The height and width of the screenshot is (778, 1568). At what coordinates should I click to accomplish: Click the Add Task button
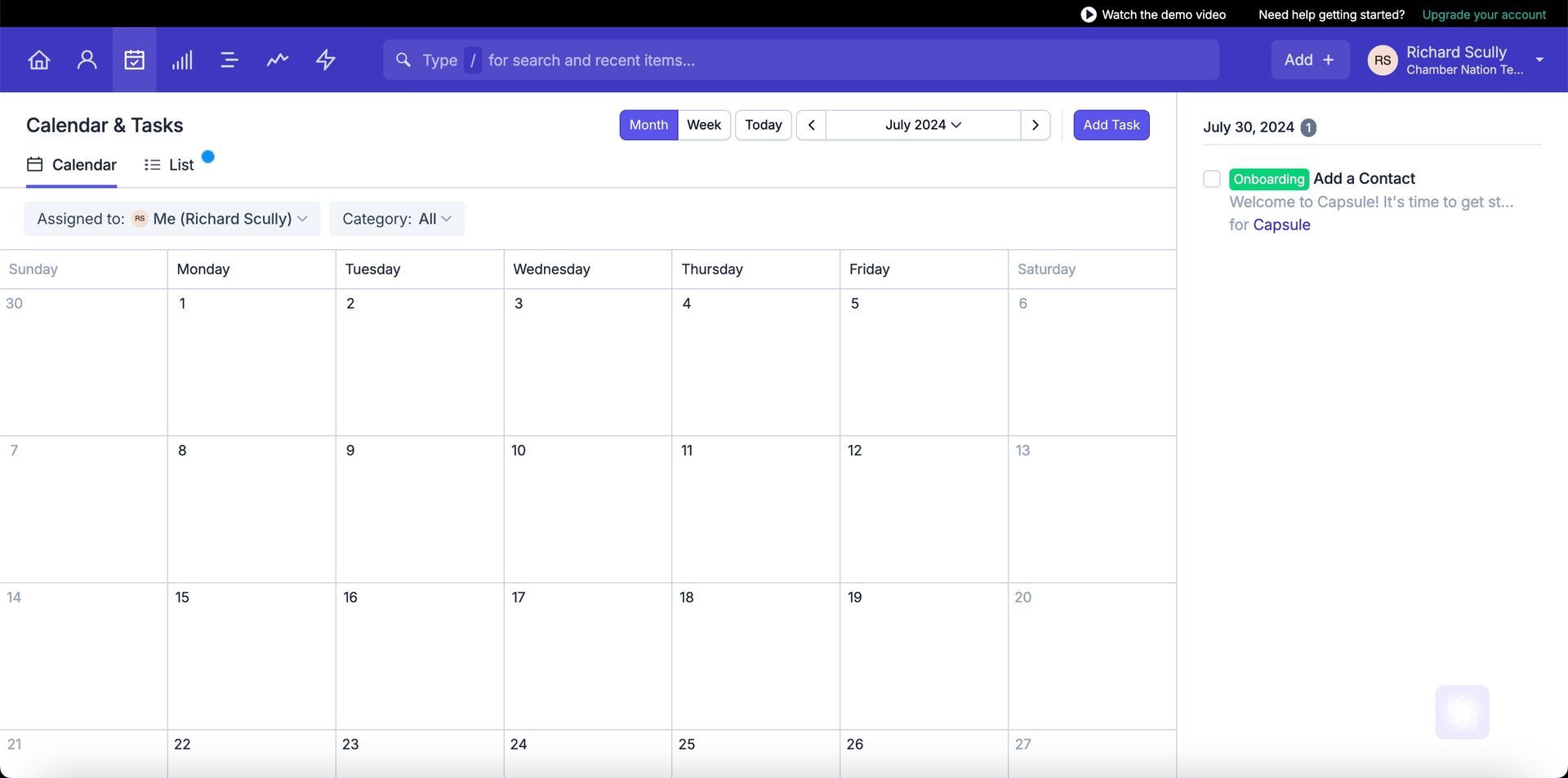[1111, 125]
